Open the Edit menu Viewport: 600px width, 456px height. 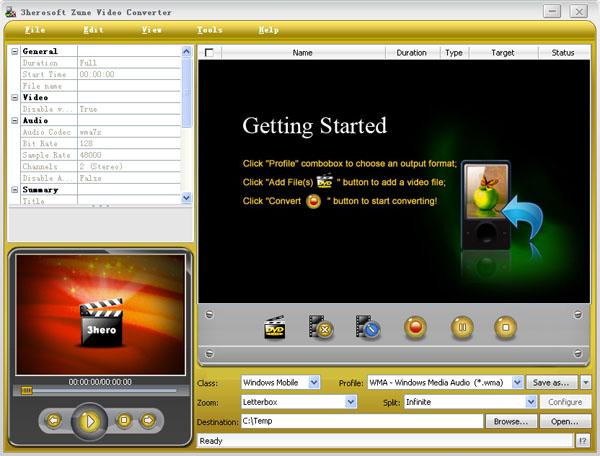pyautogui.click(x=93, y=30)
